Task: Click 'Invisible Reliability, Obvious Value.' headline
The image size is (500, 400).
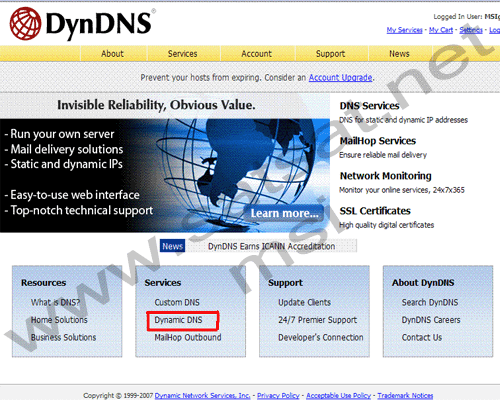Action: click(156, 105)
